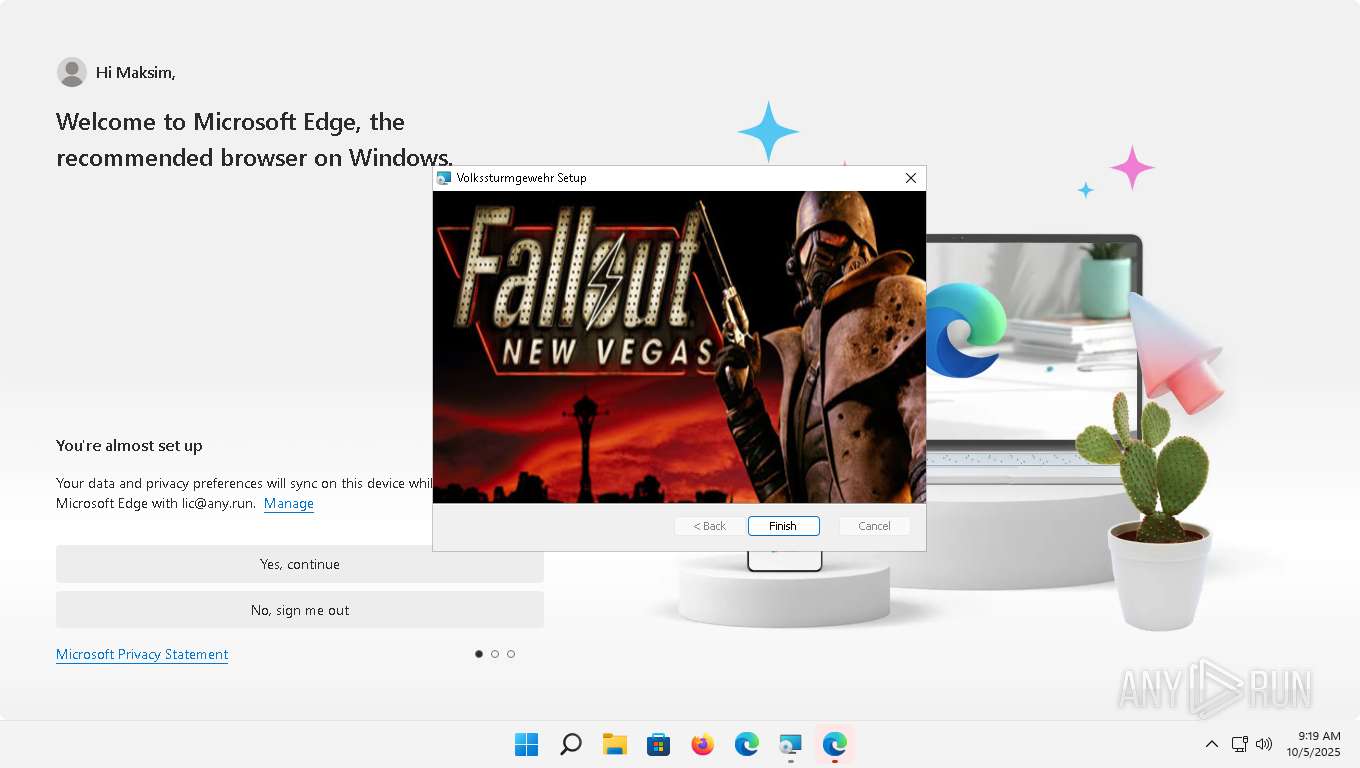
Task: Click the Maksim profile avatar icon
Action: [72, 72]
